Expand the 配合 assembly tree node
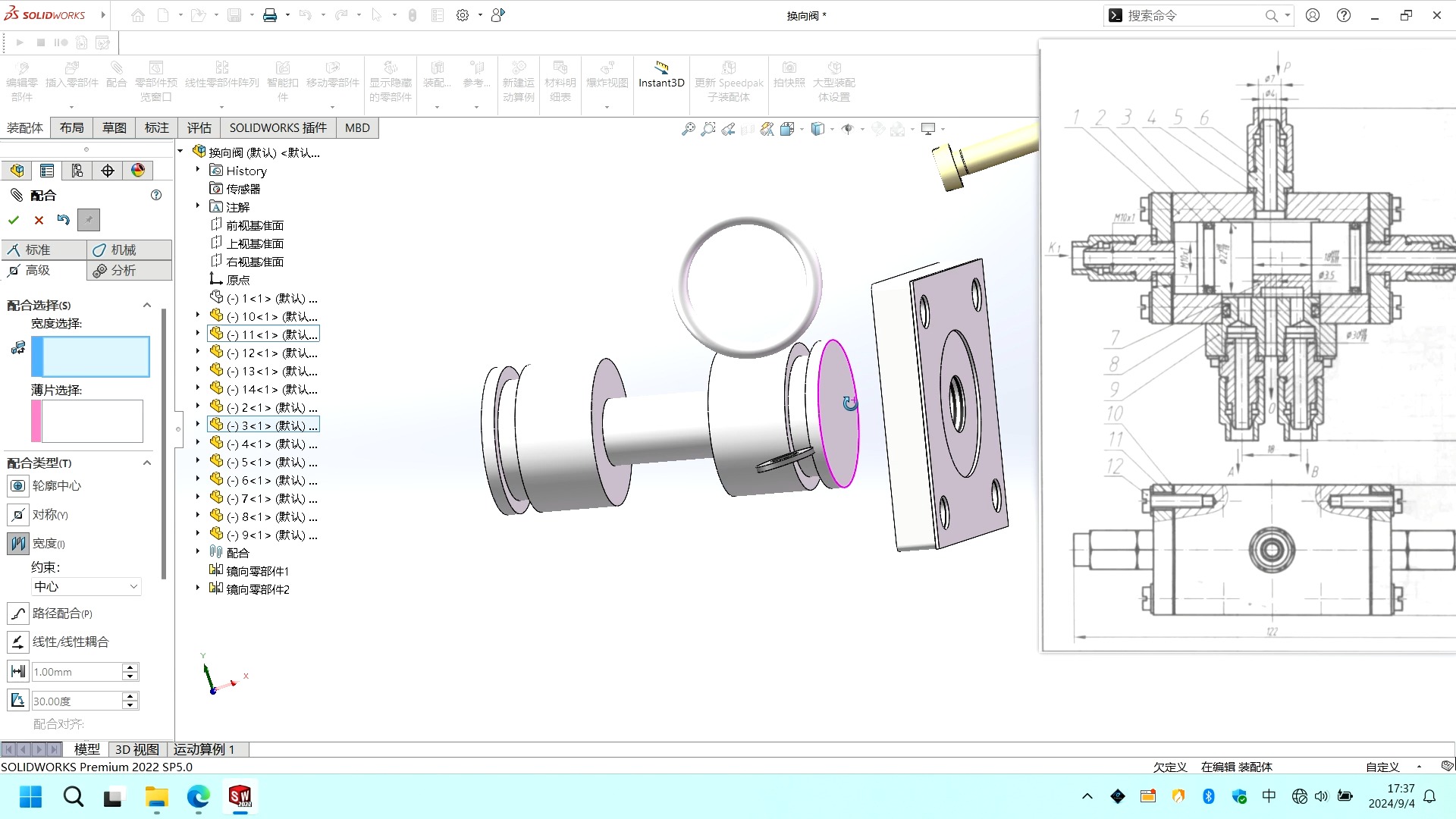The image size is (1456, 819). click(x=198, y=552)
